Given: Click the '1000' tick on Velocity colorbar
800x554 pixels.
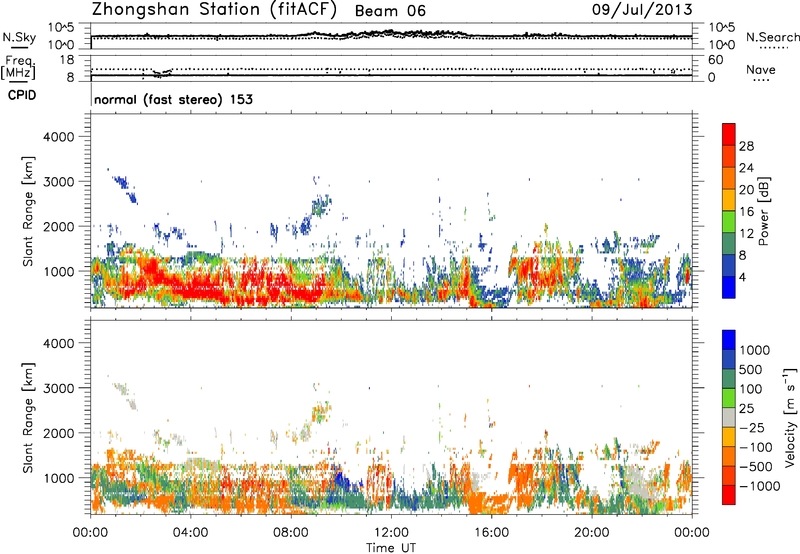Looking at the screenshot, I should coord(755,350).
